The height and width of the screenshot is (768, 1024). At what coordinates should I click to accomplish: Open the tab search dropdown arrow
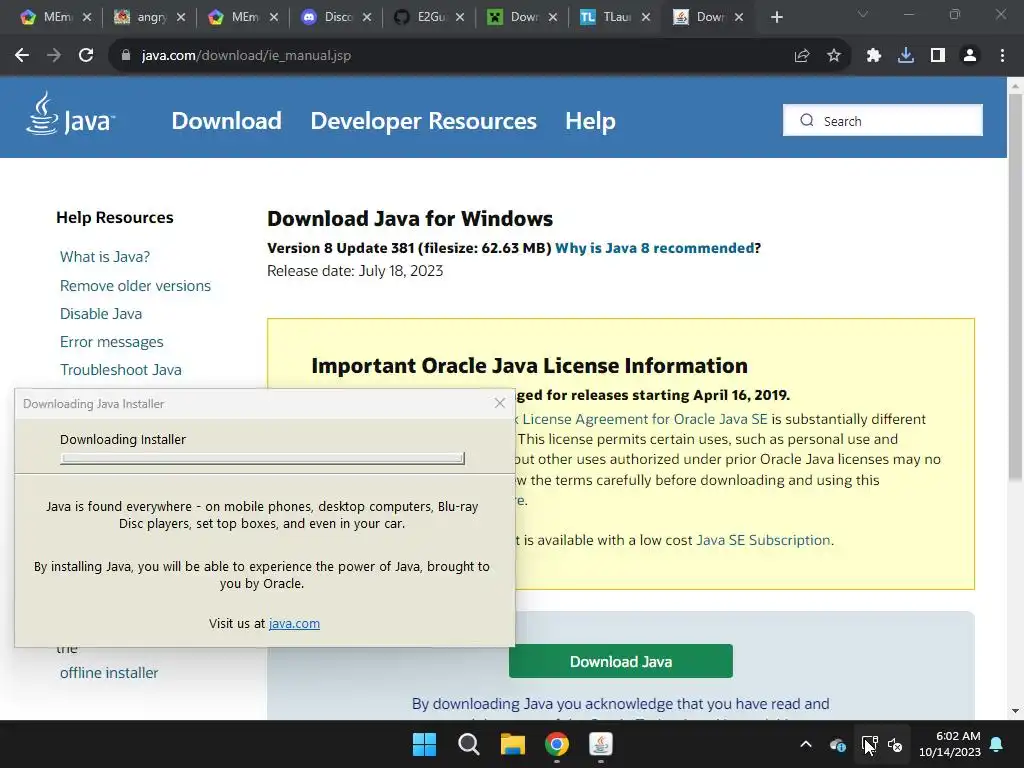[x=863, y=14]
